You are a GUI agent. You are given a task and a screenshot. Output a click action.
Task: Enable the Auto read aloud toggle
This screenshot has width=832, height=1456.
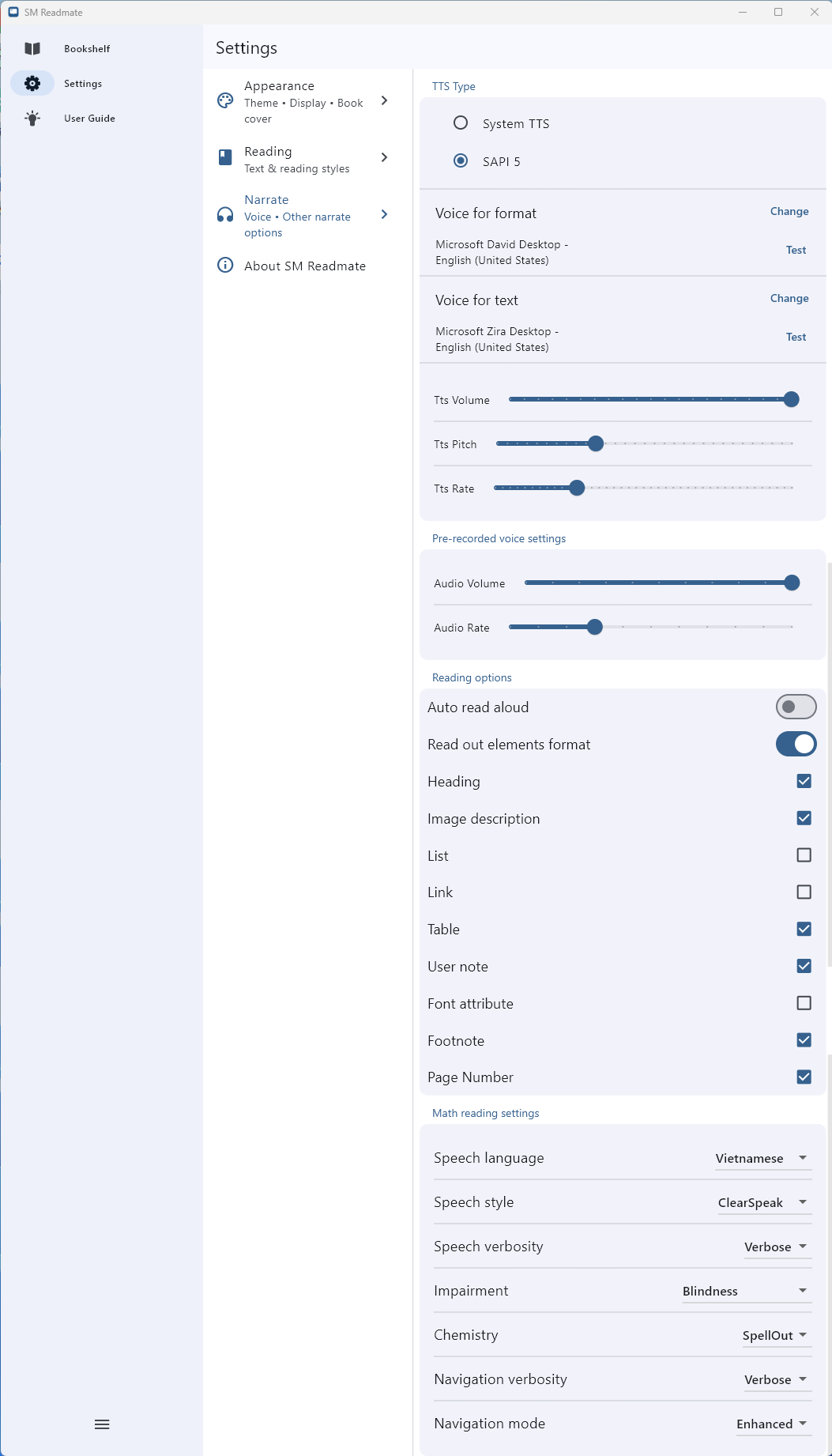[x=796, y=706]
